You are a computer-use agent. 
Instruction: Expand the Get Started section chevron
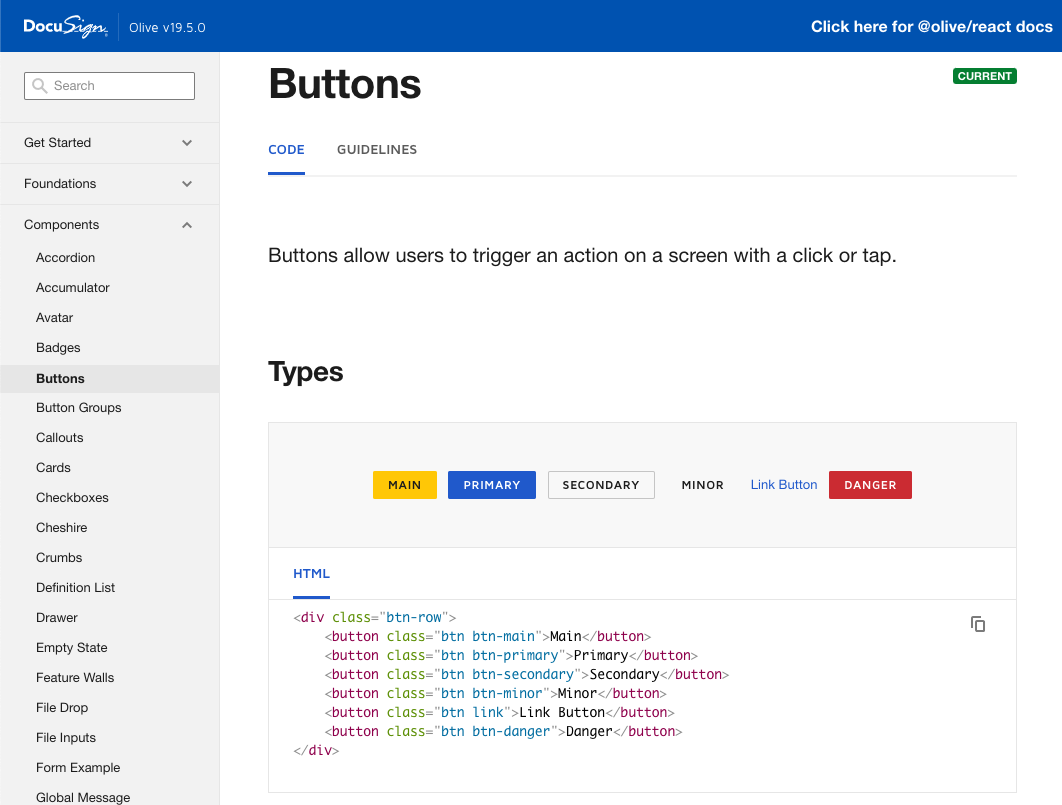point(187,143)
